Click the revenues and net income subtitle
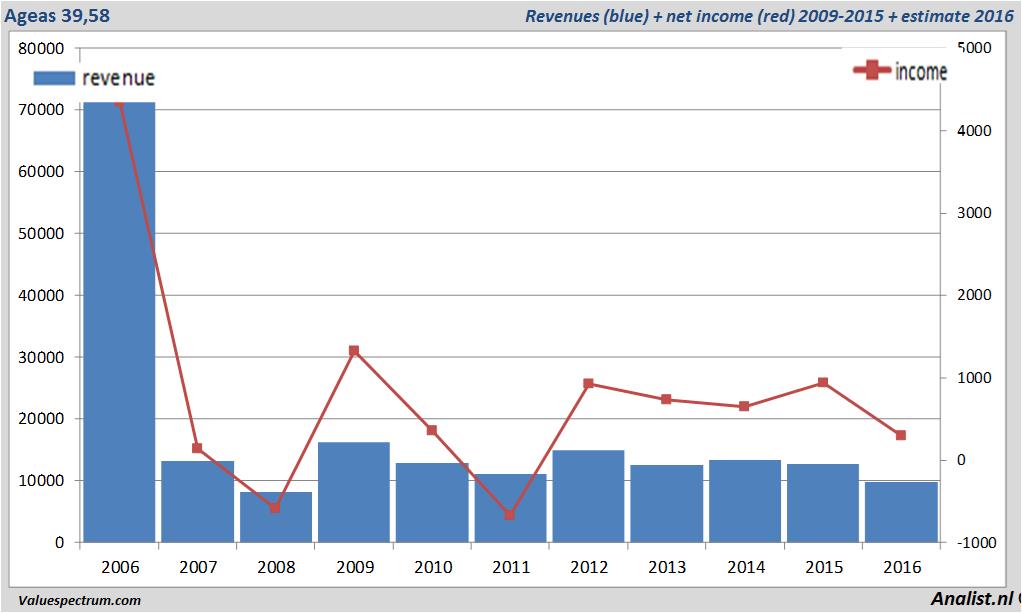Screen dimensions: 1022x613 pos(769,16)
